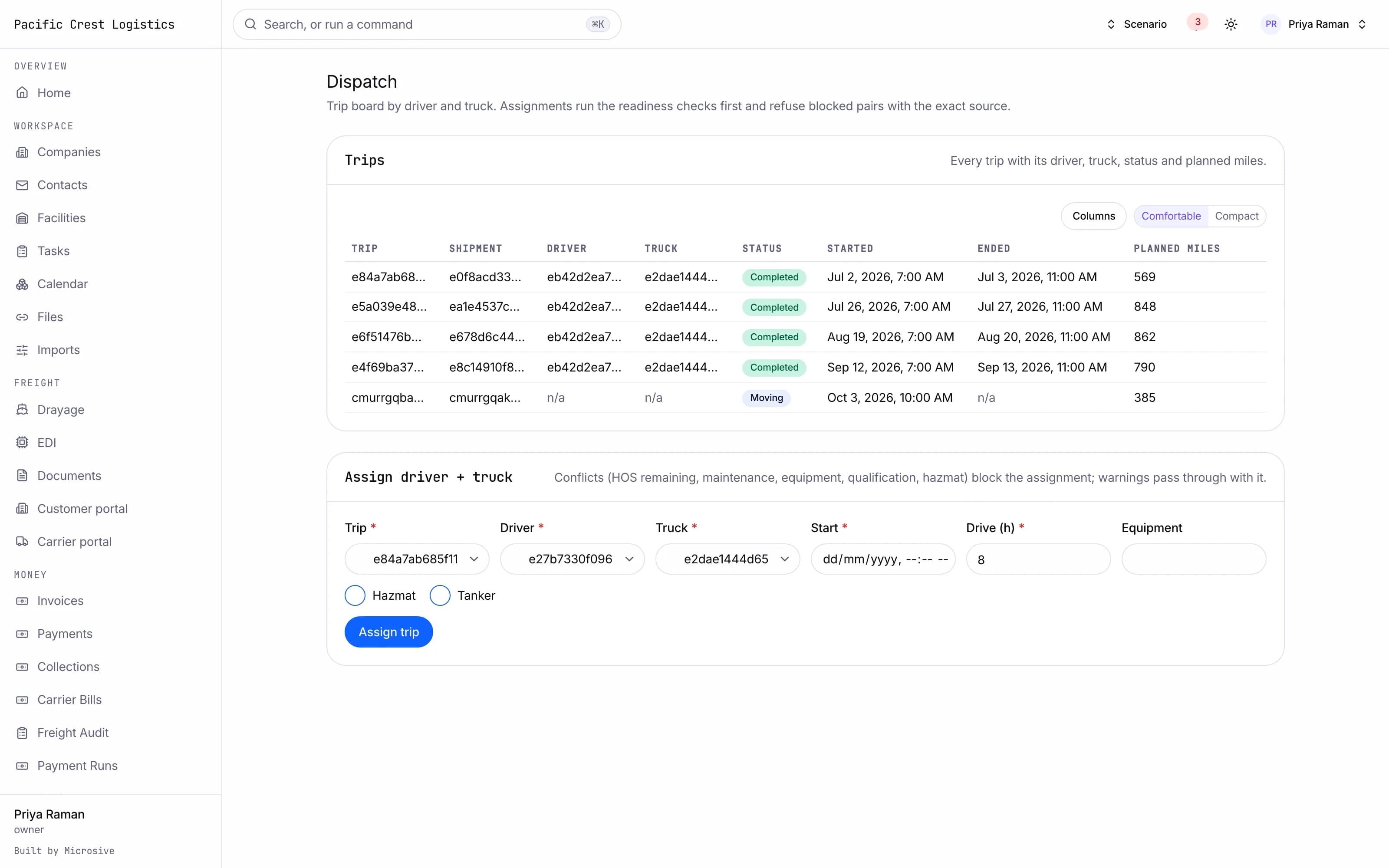
Task: Open the Driver dropdown e27b7330f096
Action: [572, 559]
